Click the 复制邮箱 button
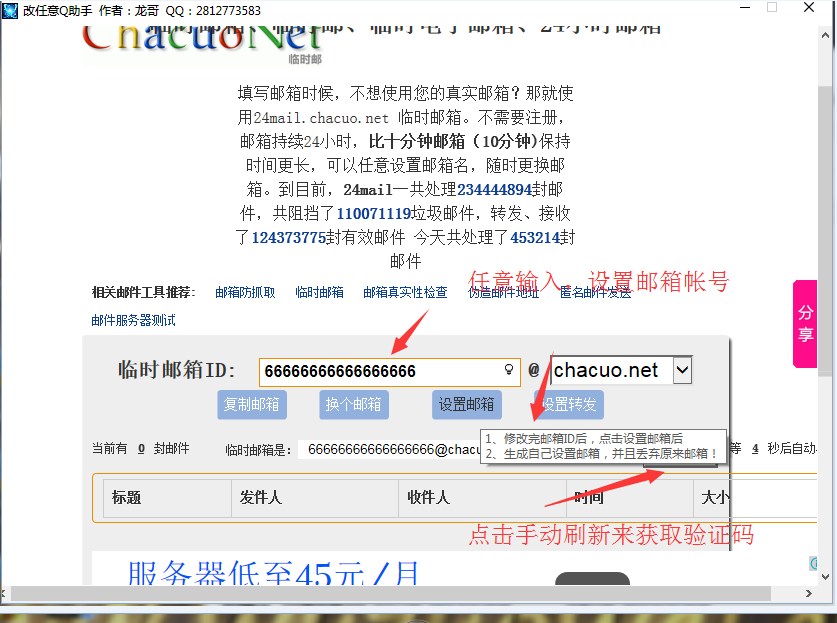This screenshot has width=837, height=623. pyautogui.click(x=251, y=405)
